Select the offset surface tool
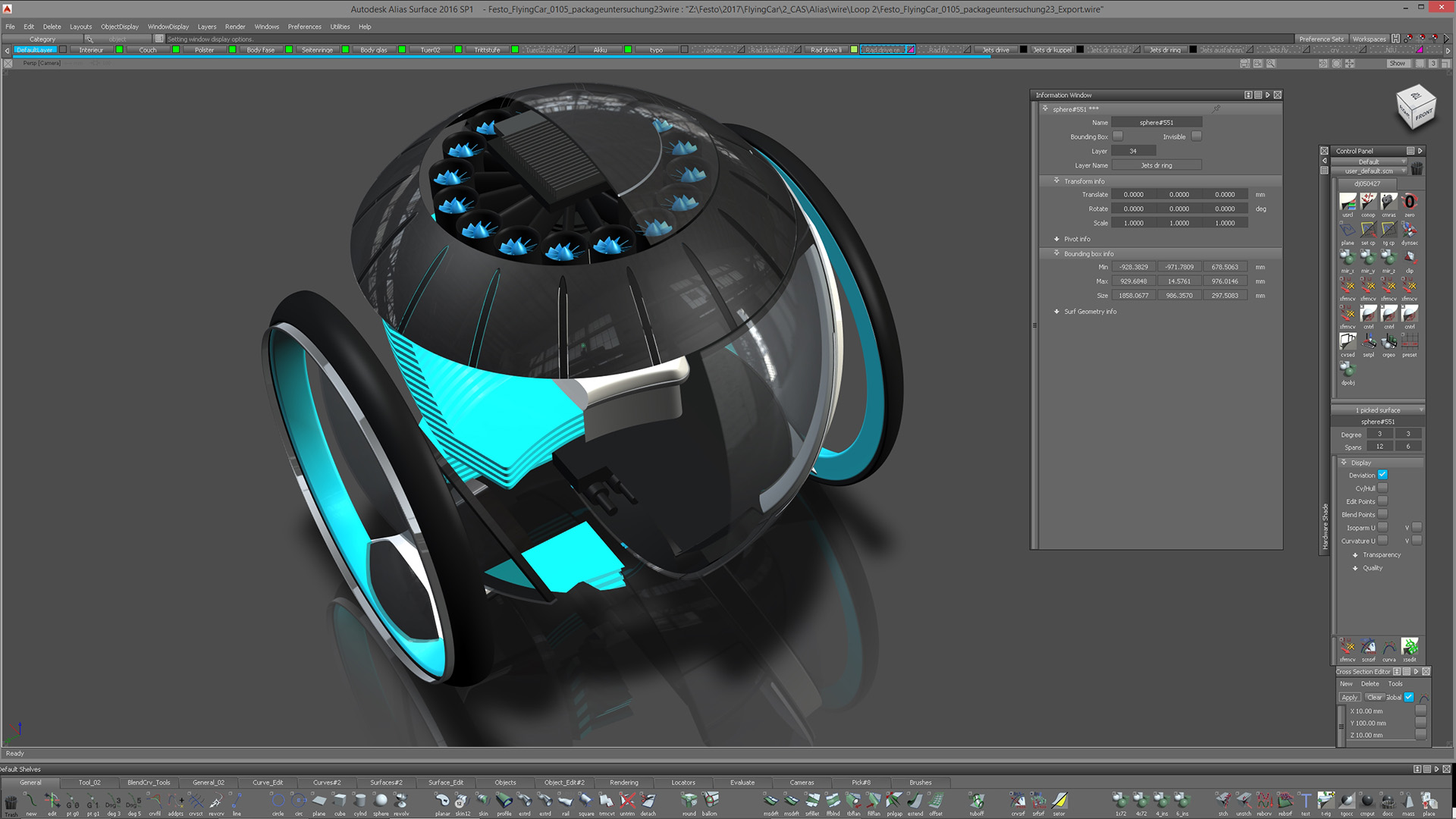The width and height of the screenshot is (1456, 819). click(936, 802)
